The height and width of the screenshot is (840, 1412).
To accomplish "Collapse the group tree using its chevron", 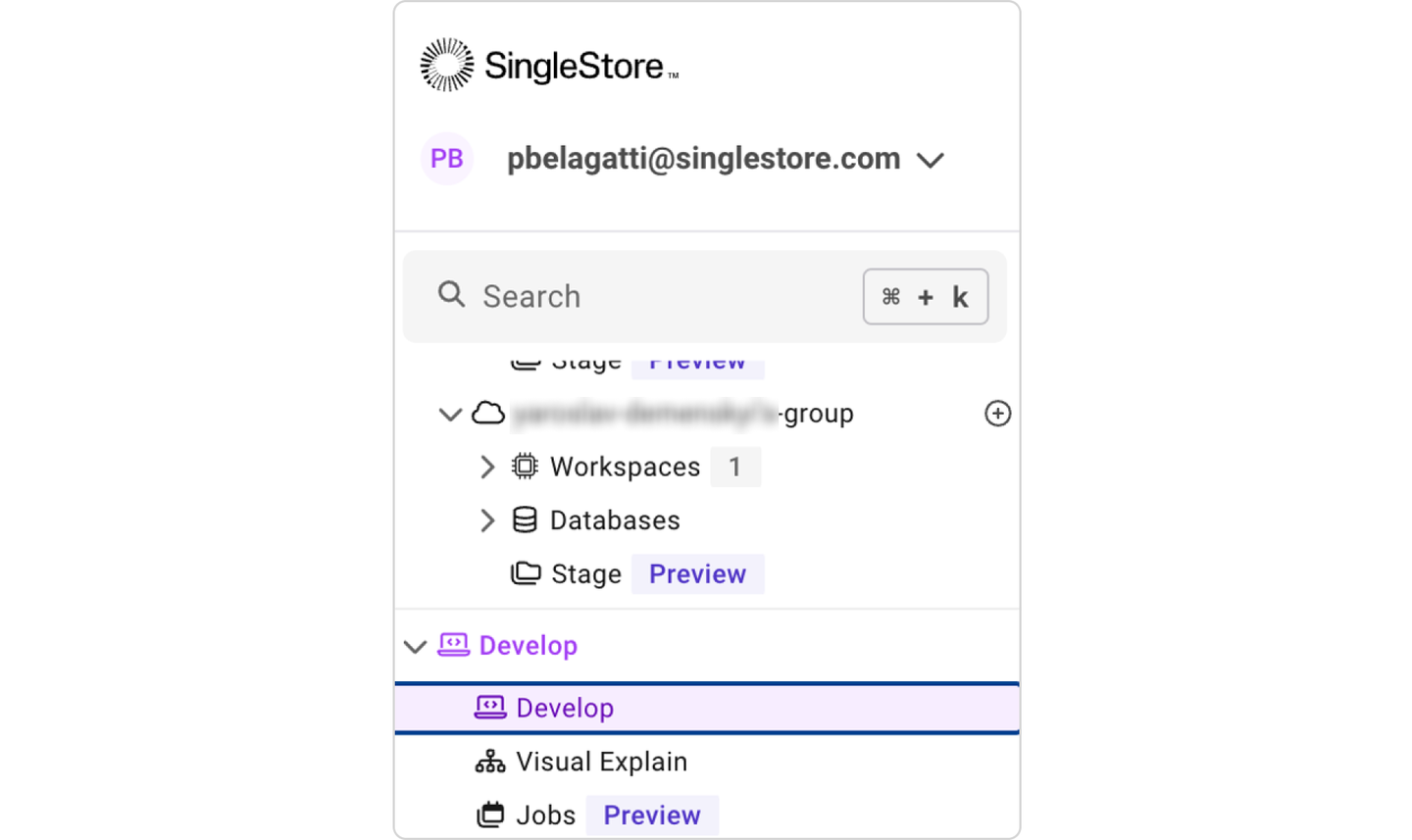I will tap(449, 414).
